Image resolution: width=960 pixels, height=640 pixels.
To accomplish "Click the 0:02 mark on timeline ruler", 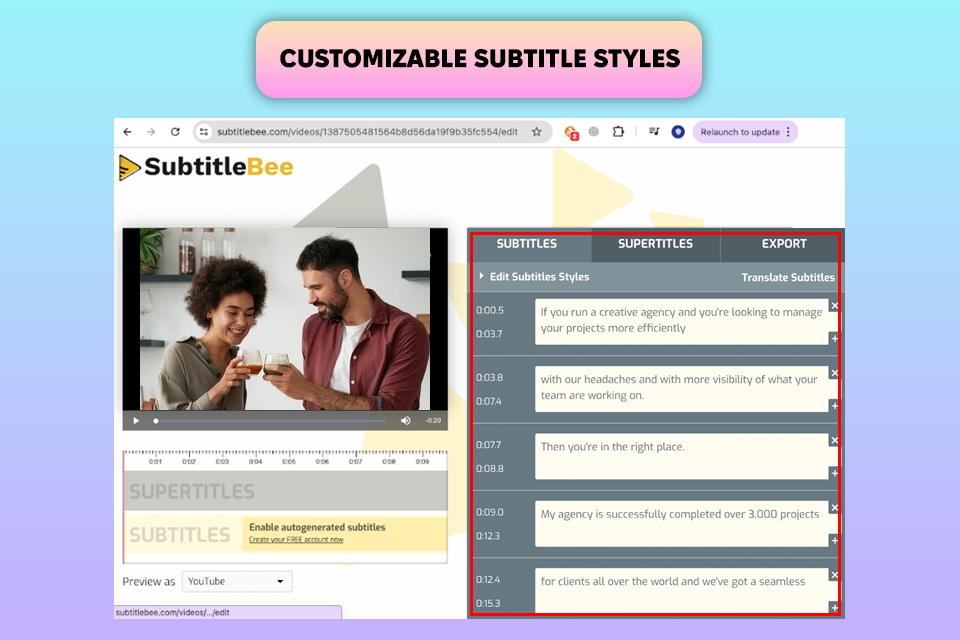I will coord(189,461).
